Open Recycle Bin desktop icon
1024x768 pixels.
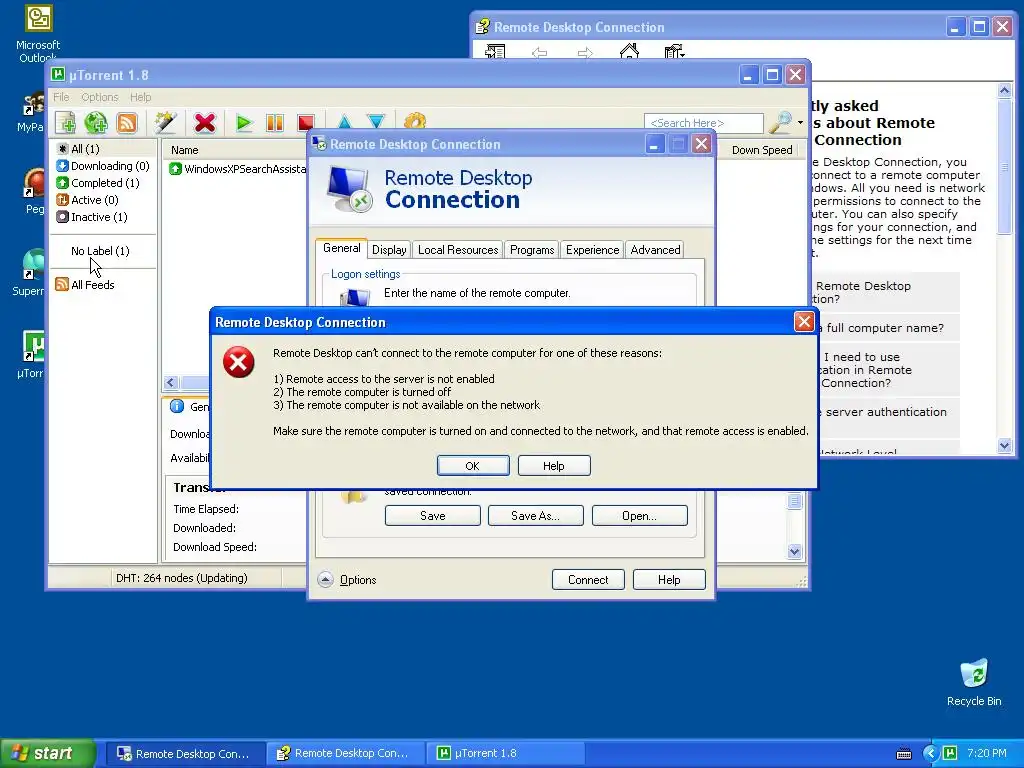974,682
